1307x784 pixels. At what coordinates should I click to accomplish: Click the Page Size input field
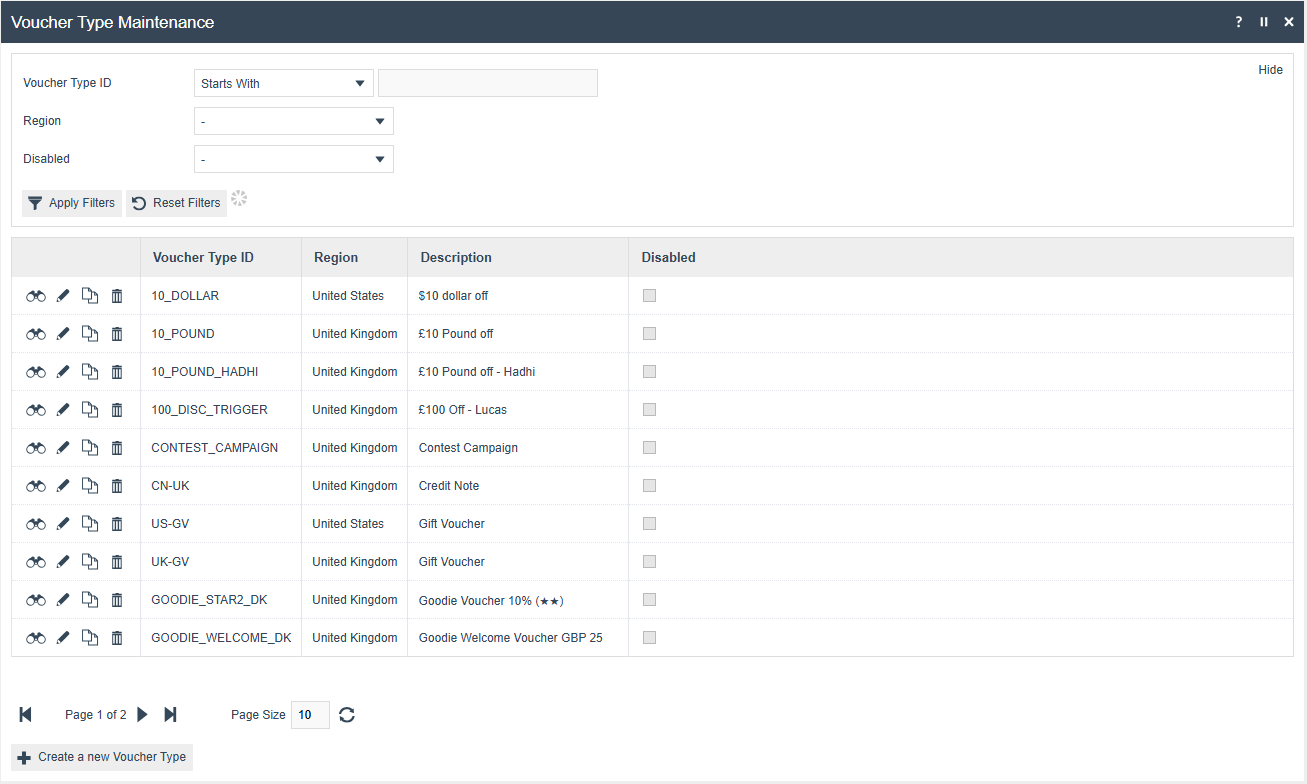coord(310,715)
